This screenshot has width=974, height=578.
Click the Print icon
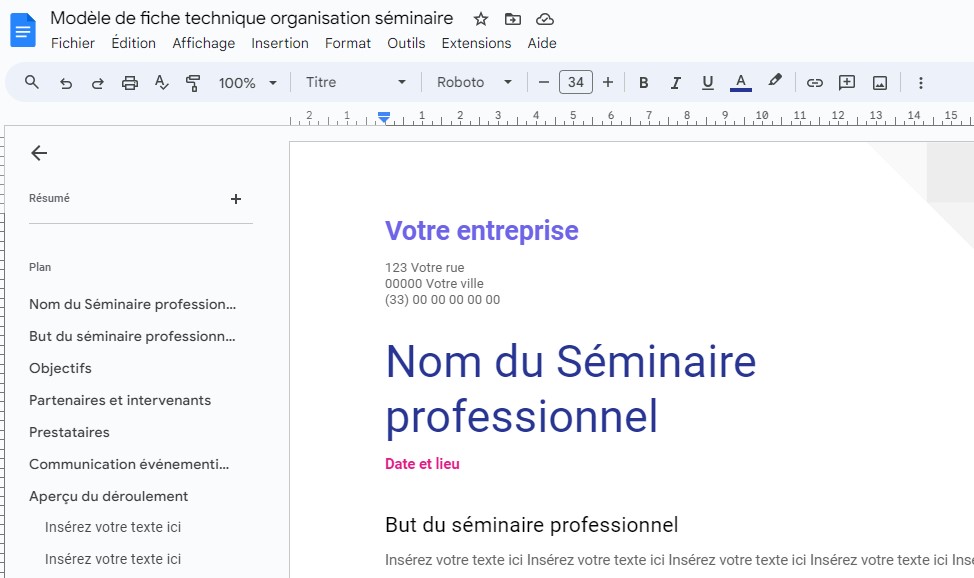tap(129, 82)
